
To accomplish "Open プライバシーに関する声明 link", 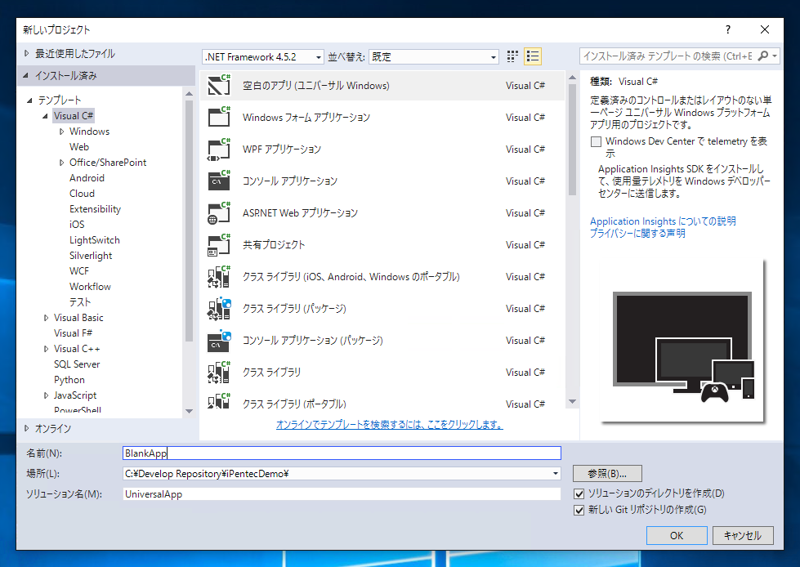I will (x=638, y=233).
